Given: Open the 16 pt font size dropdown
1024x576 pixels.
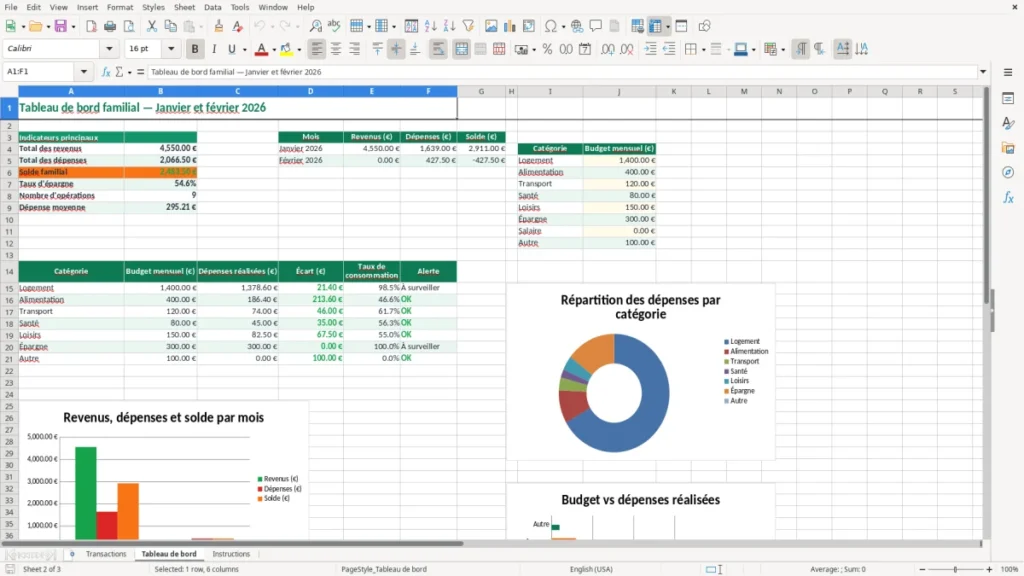Looking at the screenshot, I should pyautogui.click(x=171, y=48).
